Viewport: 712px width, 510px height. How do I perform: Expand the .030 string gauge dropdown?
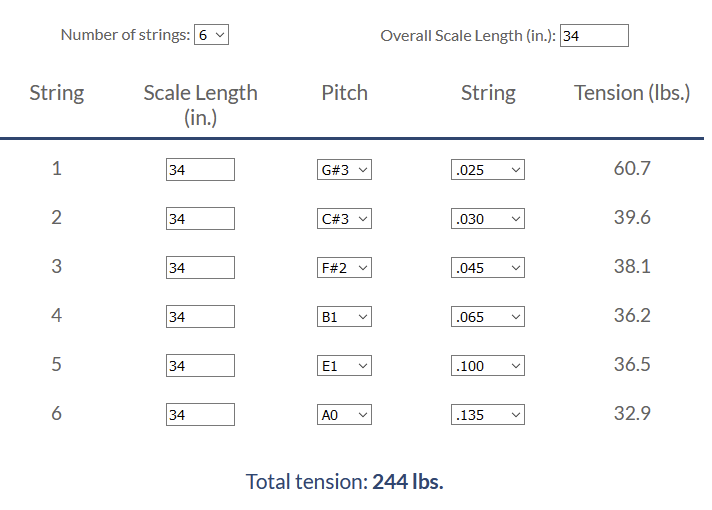[x=488, y=219]
